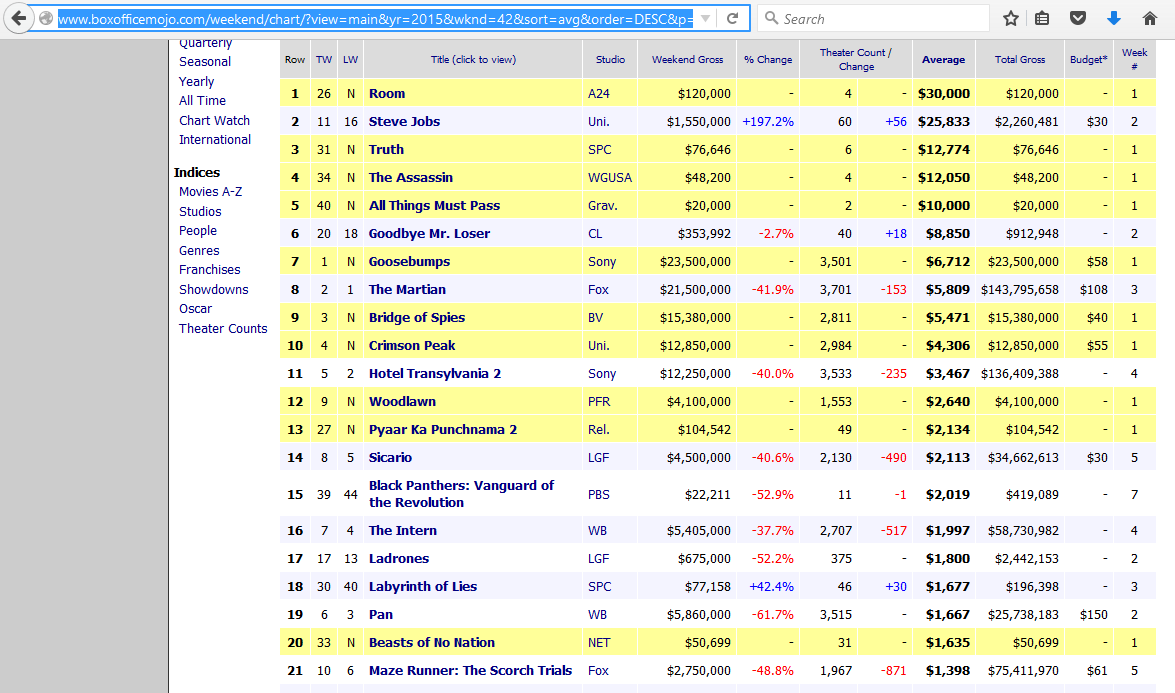
Task: Open Movies A-Z index link
Action: click(210, 192)
